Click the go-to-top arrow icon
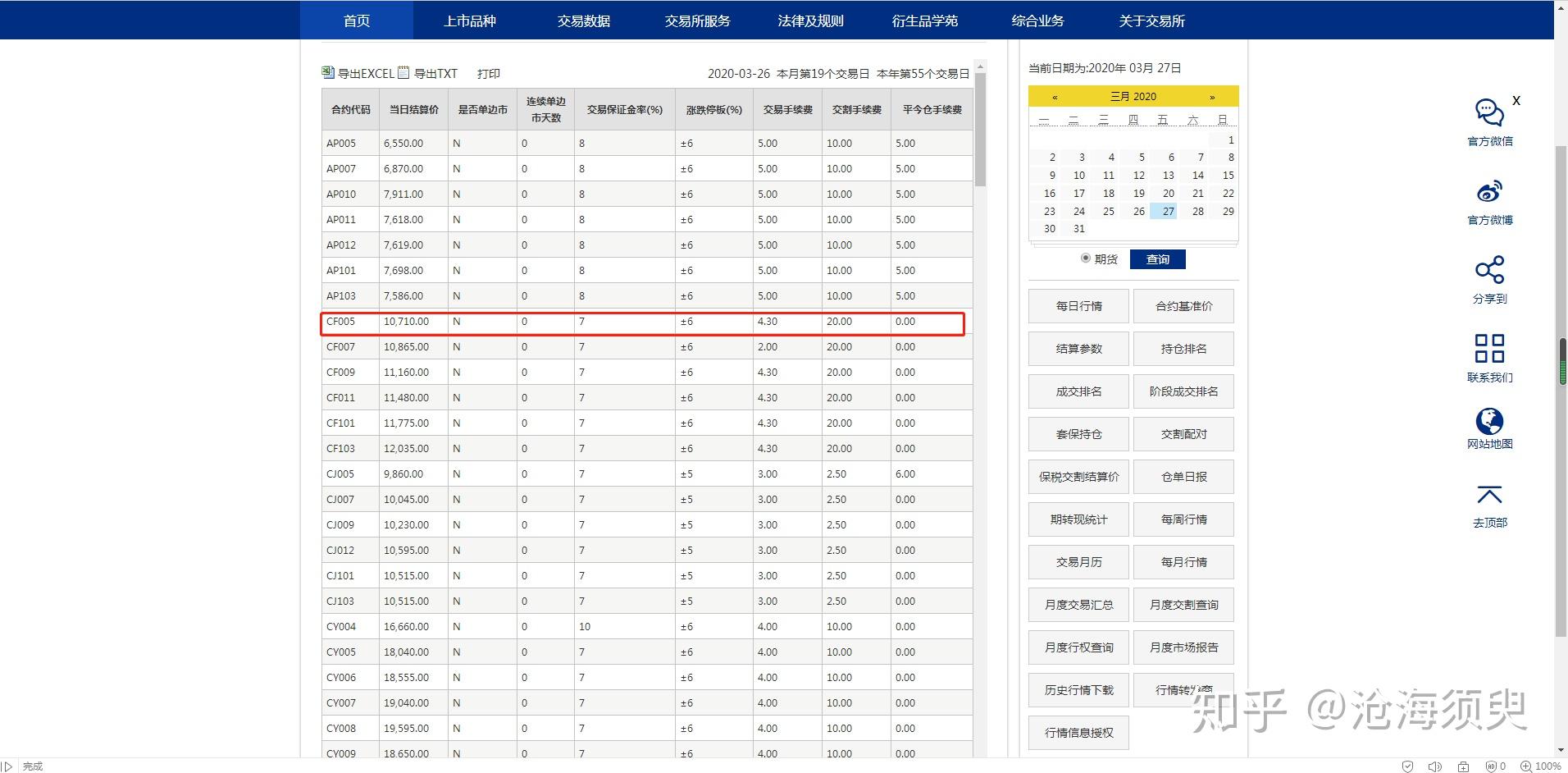This screenshot has width=1568, height=773. pos(1489,495)
